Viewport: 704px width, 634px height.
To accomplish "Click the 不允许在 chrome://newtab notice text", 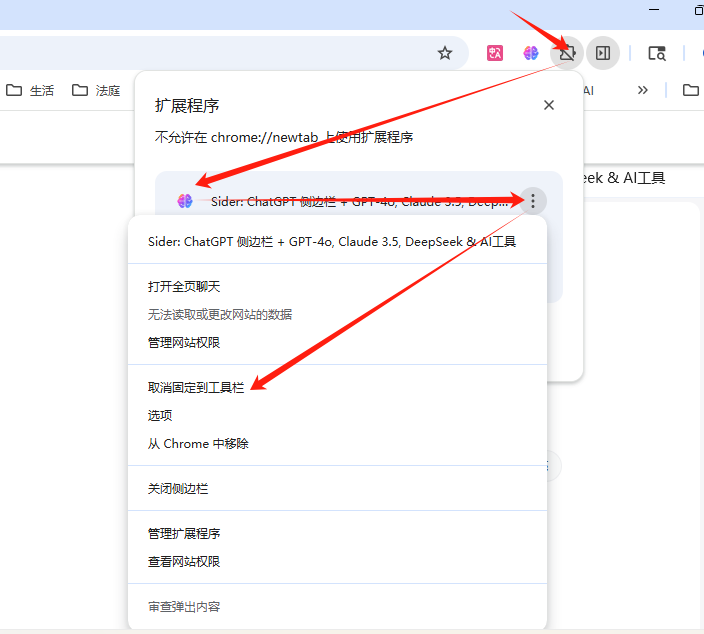I will (283, 137).
